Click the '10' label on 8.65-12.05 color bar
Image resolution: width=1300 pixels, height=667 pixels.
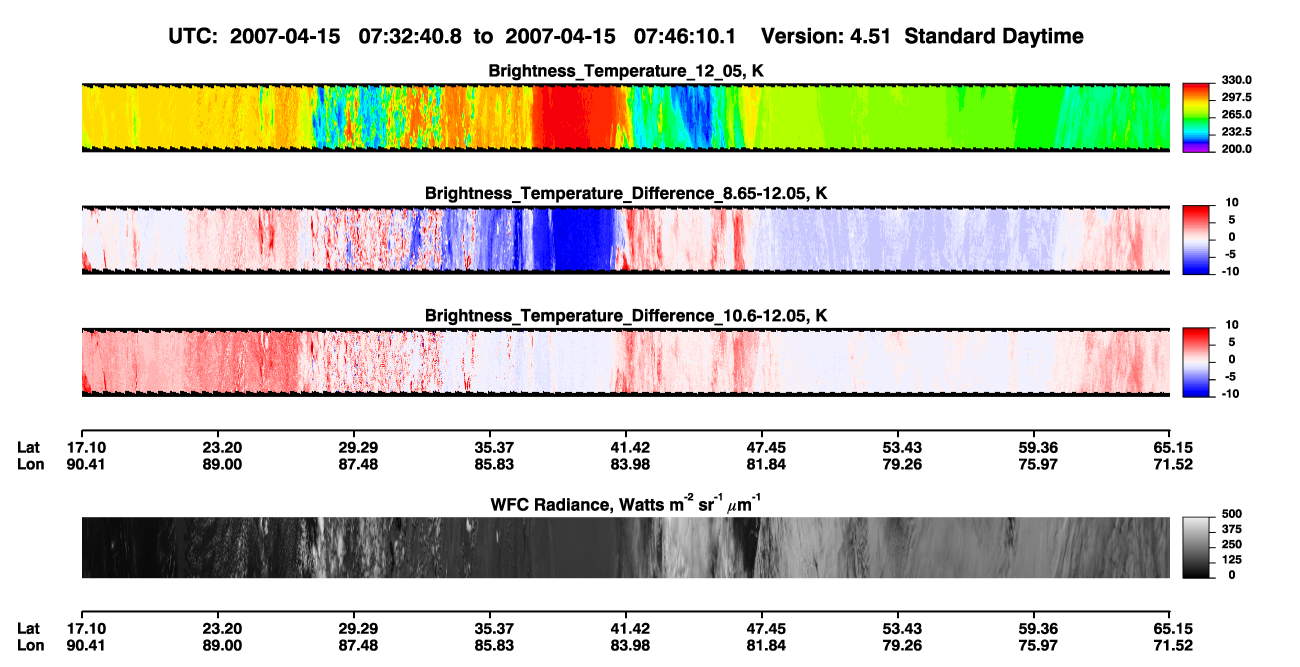tap(1231, 203)
